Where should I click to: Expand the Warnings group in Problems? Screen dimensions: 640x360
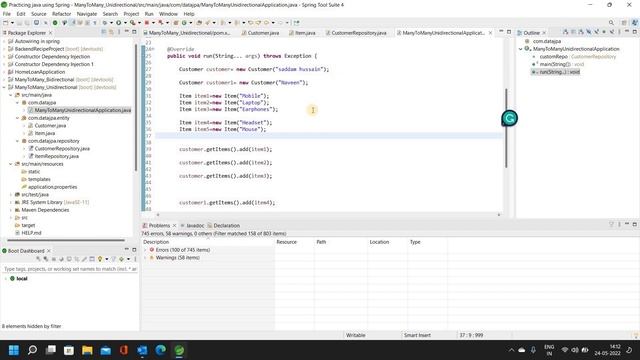click(145, 258)
